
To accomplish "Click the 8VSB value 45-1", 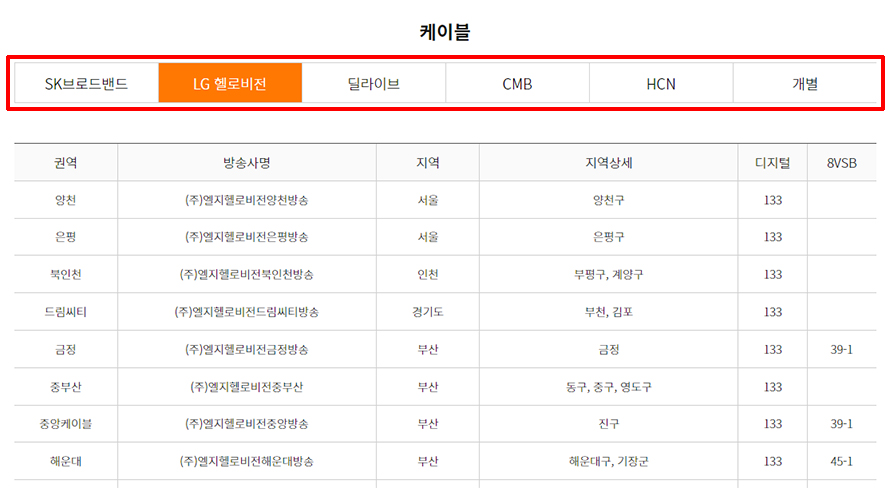I will (x=842, y=461).
